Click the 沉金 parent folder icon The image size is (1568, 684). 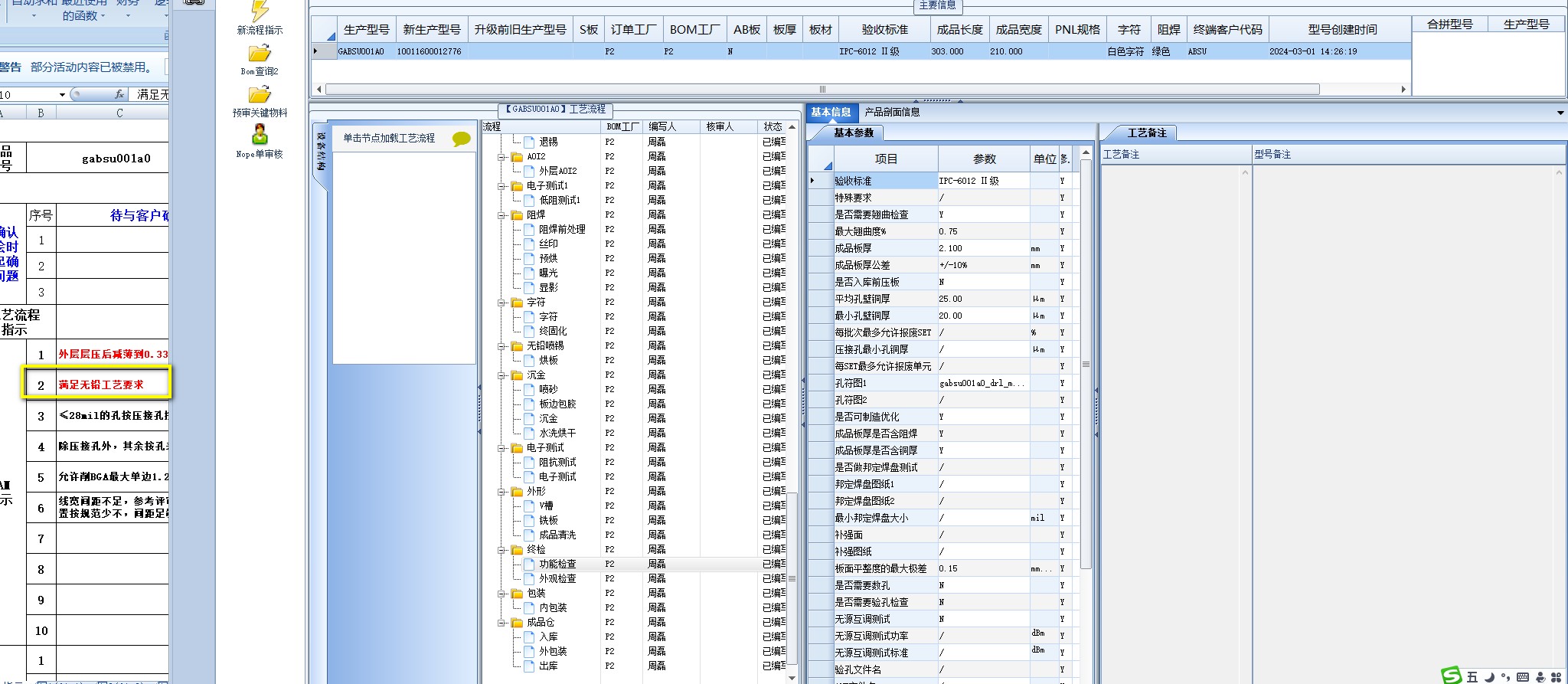coord(517,375)
